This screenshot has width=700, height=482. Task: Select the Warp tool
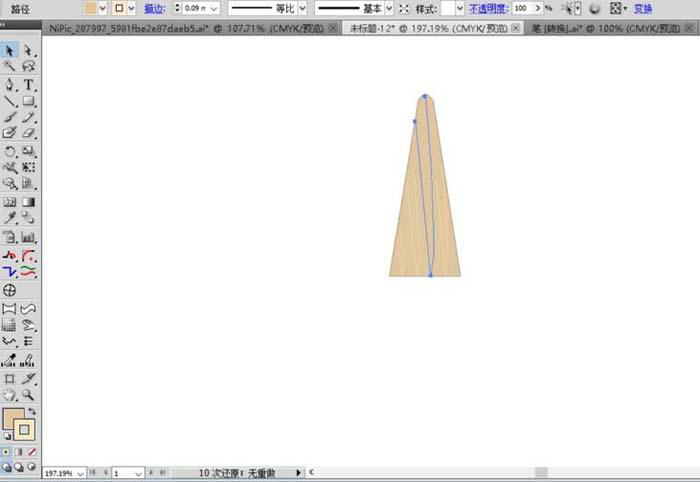9,167
